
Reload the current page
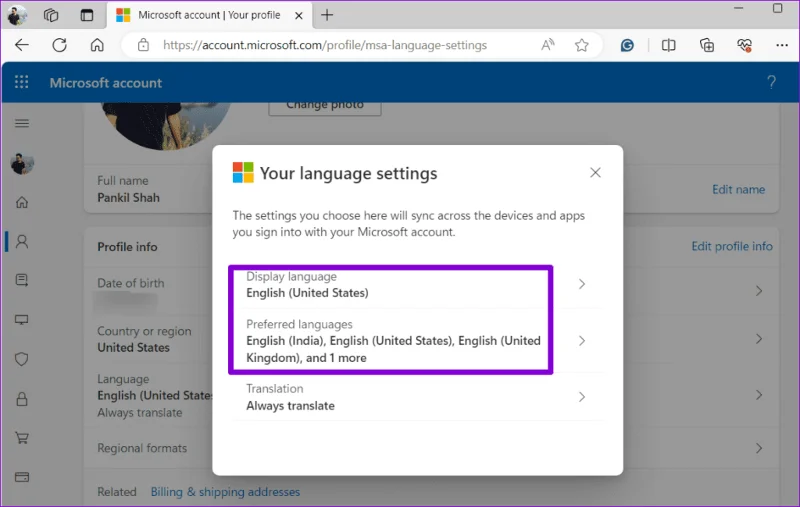pos(60,45)
